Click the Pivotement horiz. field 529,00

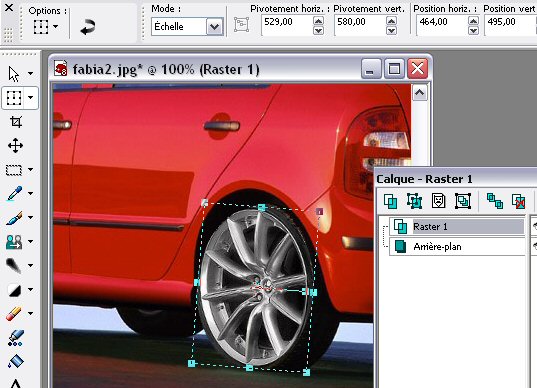(x=287, y=25)
